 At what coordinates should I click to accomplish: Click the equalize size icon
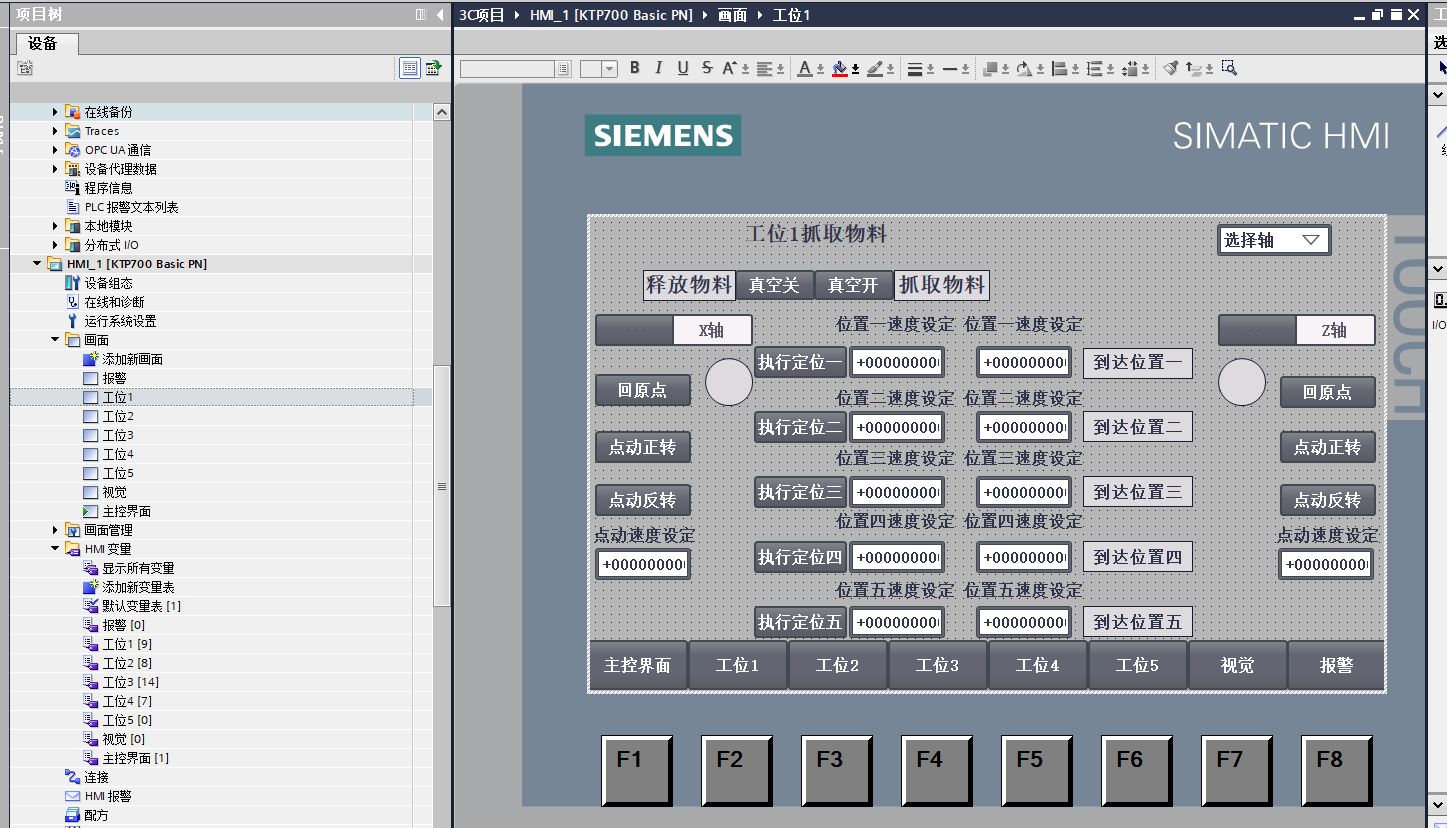tap(1130, 68)
